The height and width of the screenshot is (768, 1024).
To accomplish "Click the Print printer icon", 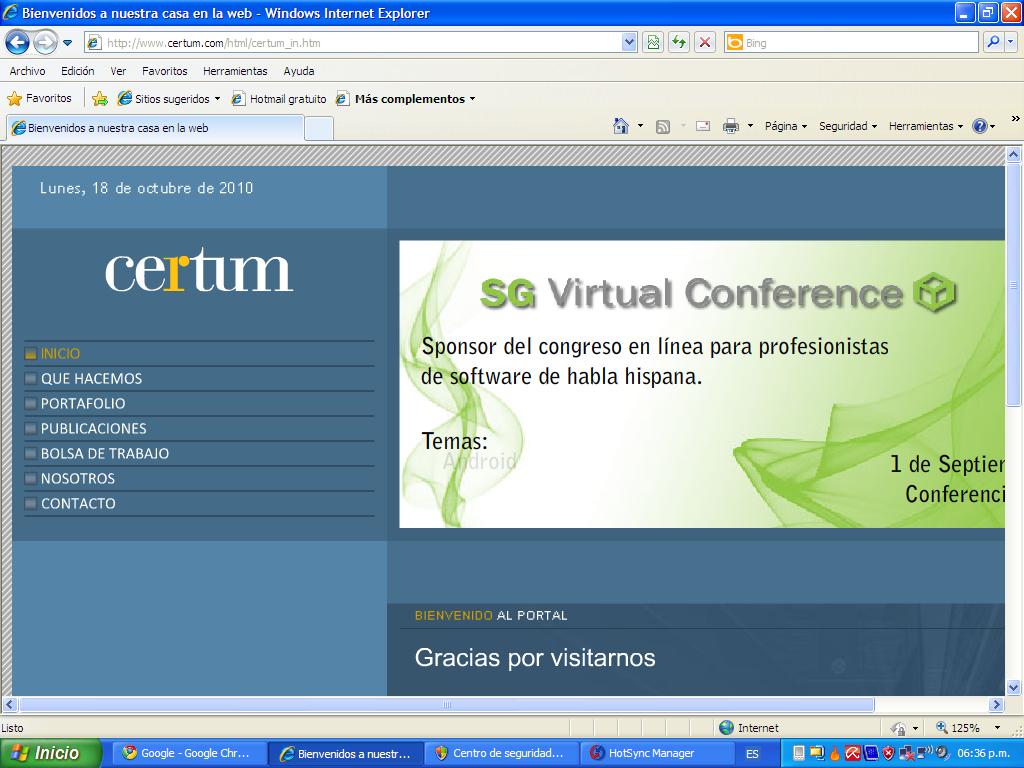I will [x=731, y=126].
